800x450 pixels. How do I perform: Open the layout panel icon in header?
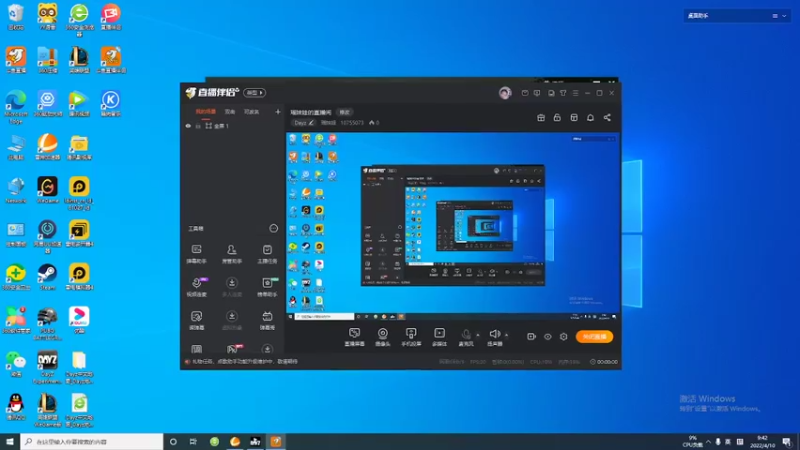(x=574, y=118)
